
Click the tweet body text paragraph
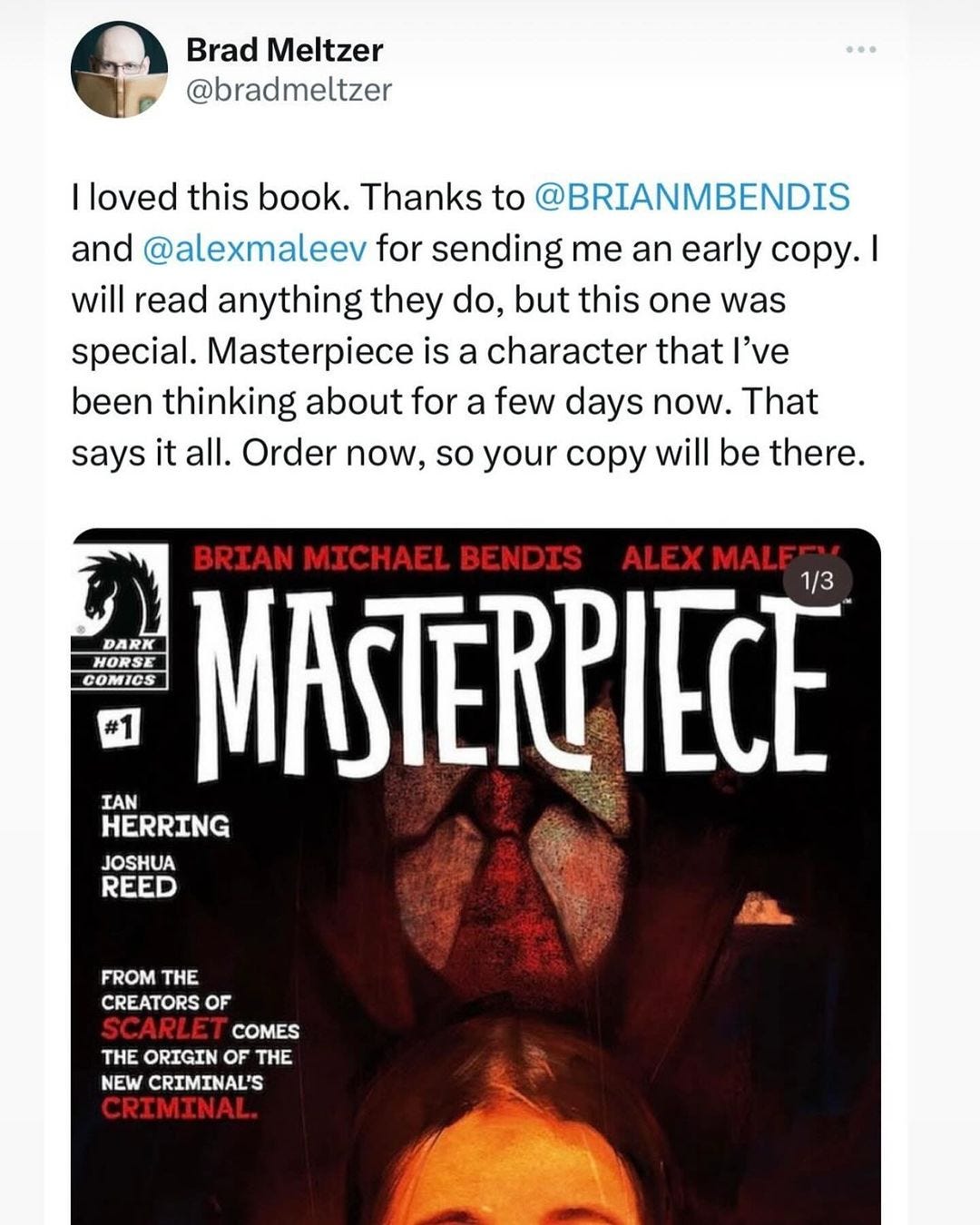(475, 324)
